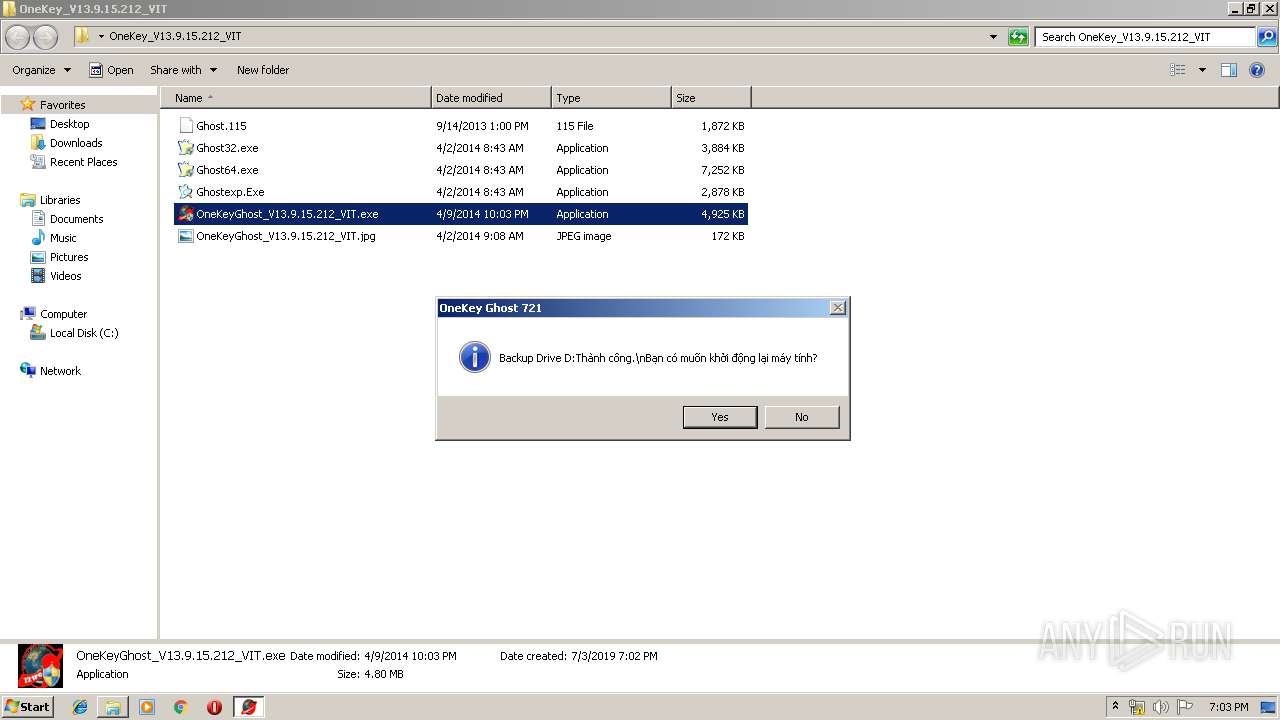Open Downloads in Favorites
This screenshot has width=1280, height=720.
76,143
